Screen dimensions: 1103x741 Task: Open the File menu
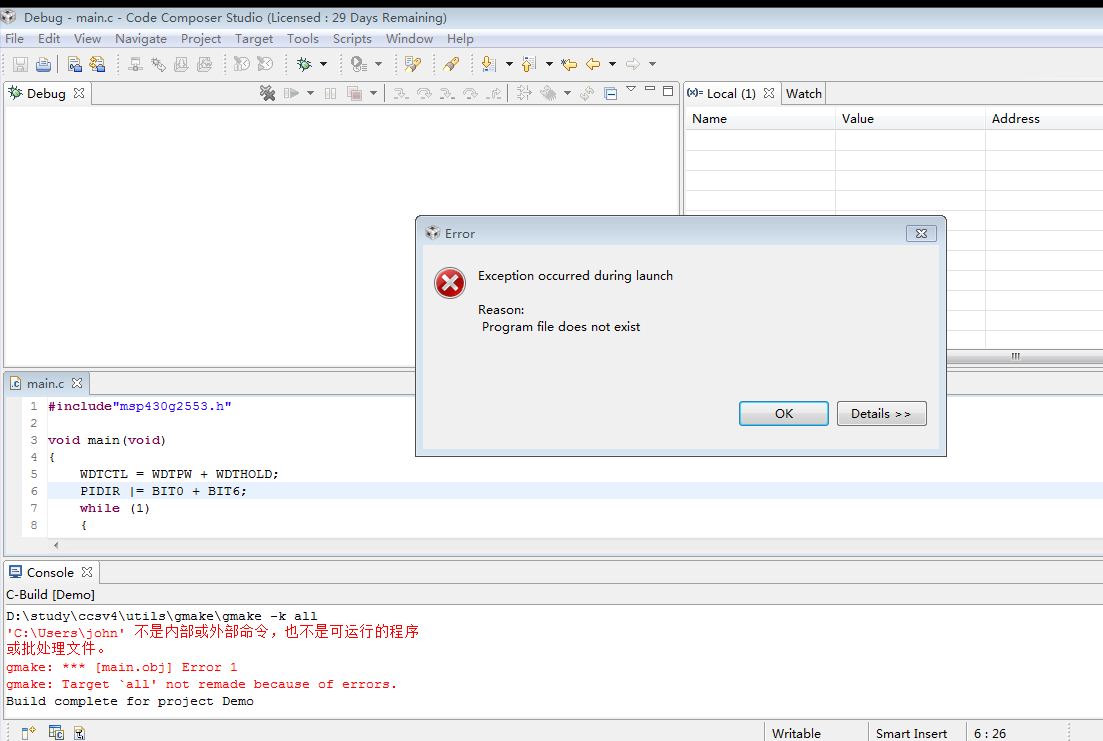[x=14, y=39]
